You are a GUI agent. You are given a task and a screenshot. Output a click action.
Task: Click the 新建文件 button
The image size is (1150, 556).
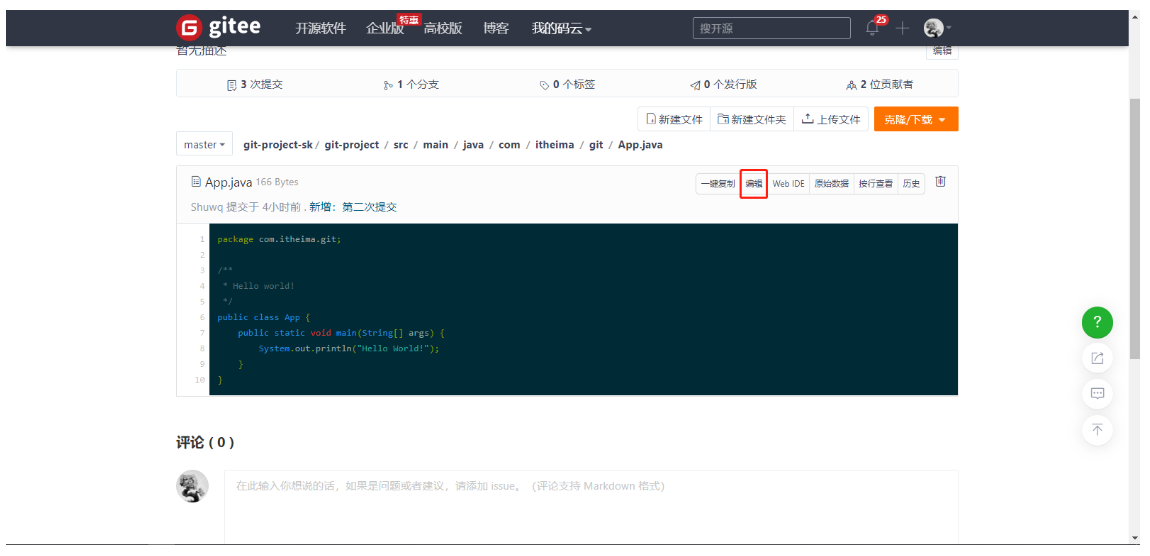[x=674, y=120]
